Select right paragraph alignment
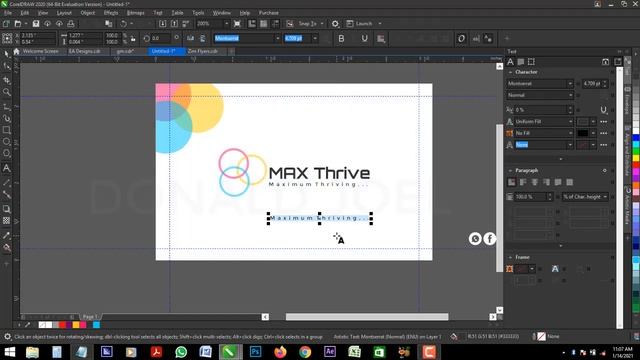The height and width of the screenshot is (360, 640). tap(546, 182)
